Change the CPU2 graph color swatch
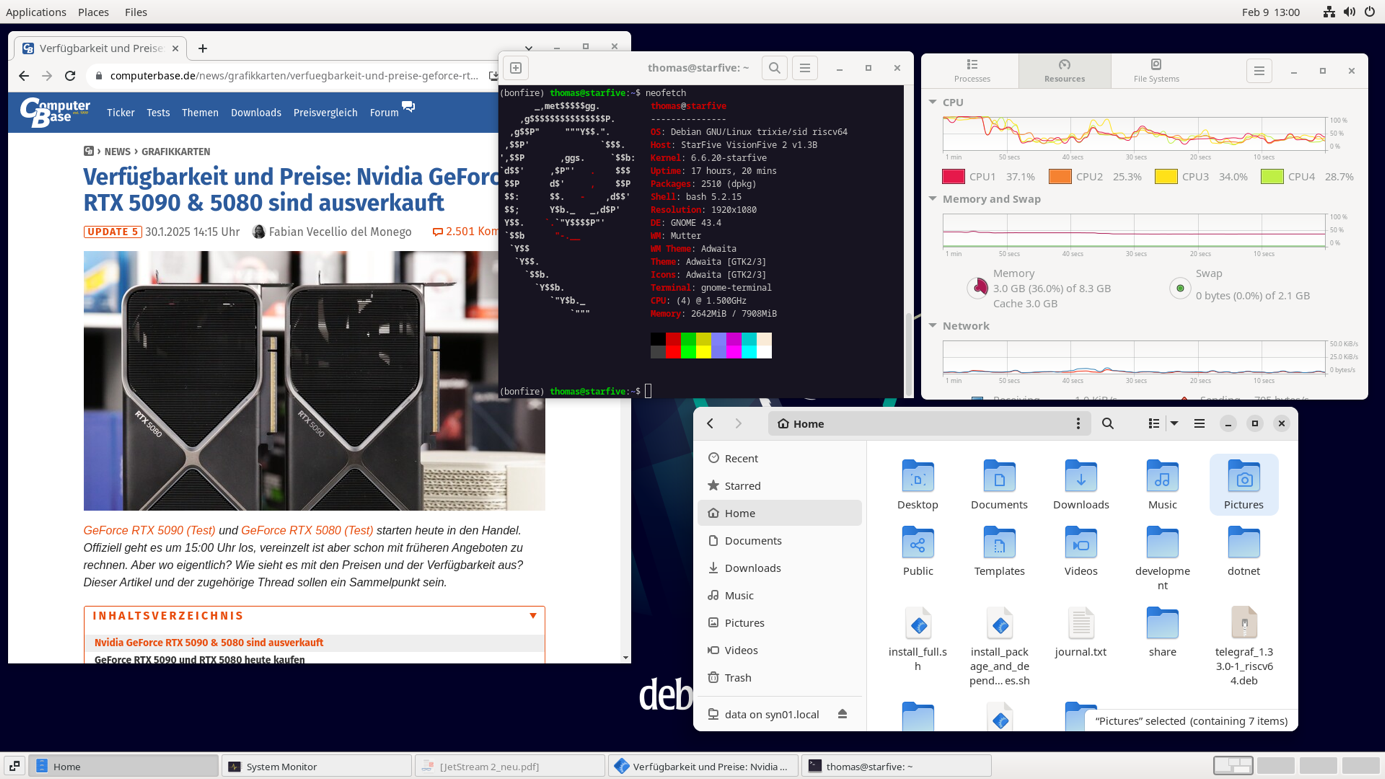 click(x=1060, y=176)
